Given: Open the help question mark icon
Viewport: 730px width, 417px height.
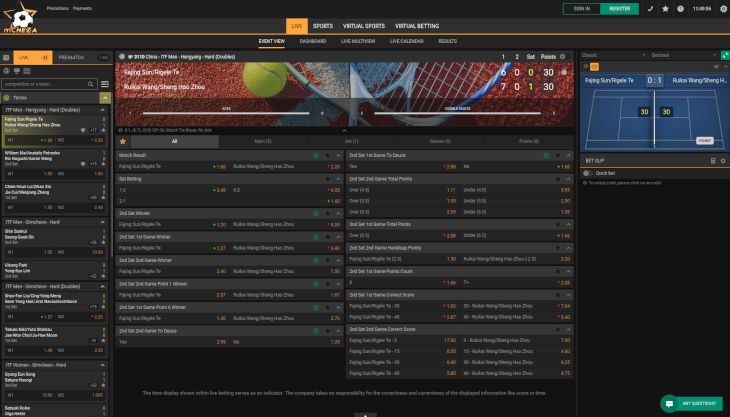Looking at the screenshot, I should point(680,9).
